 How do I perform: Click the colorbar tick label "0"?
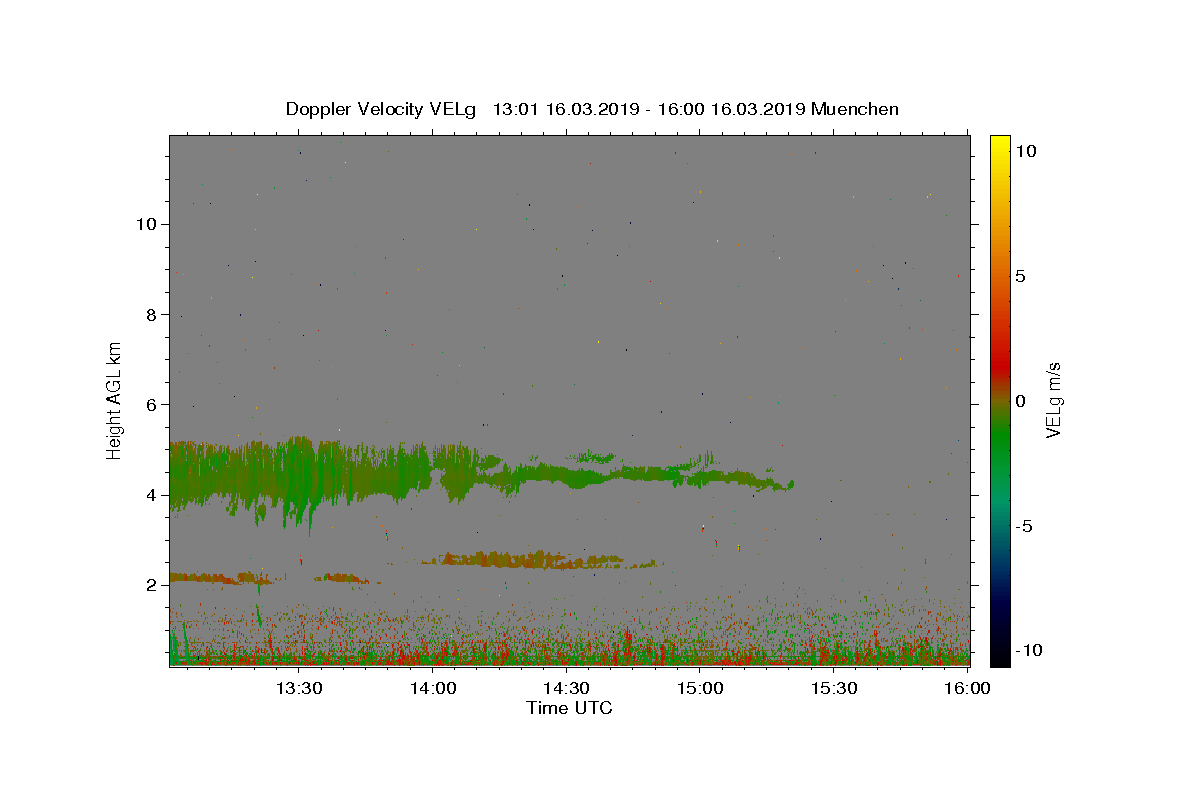click(x=1020, y=401)
